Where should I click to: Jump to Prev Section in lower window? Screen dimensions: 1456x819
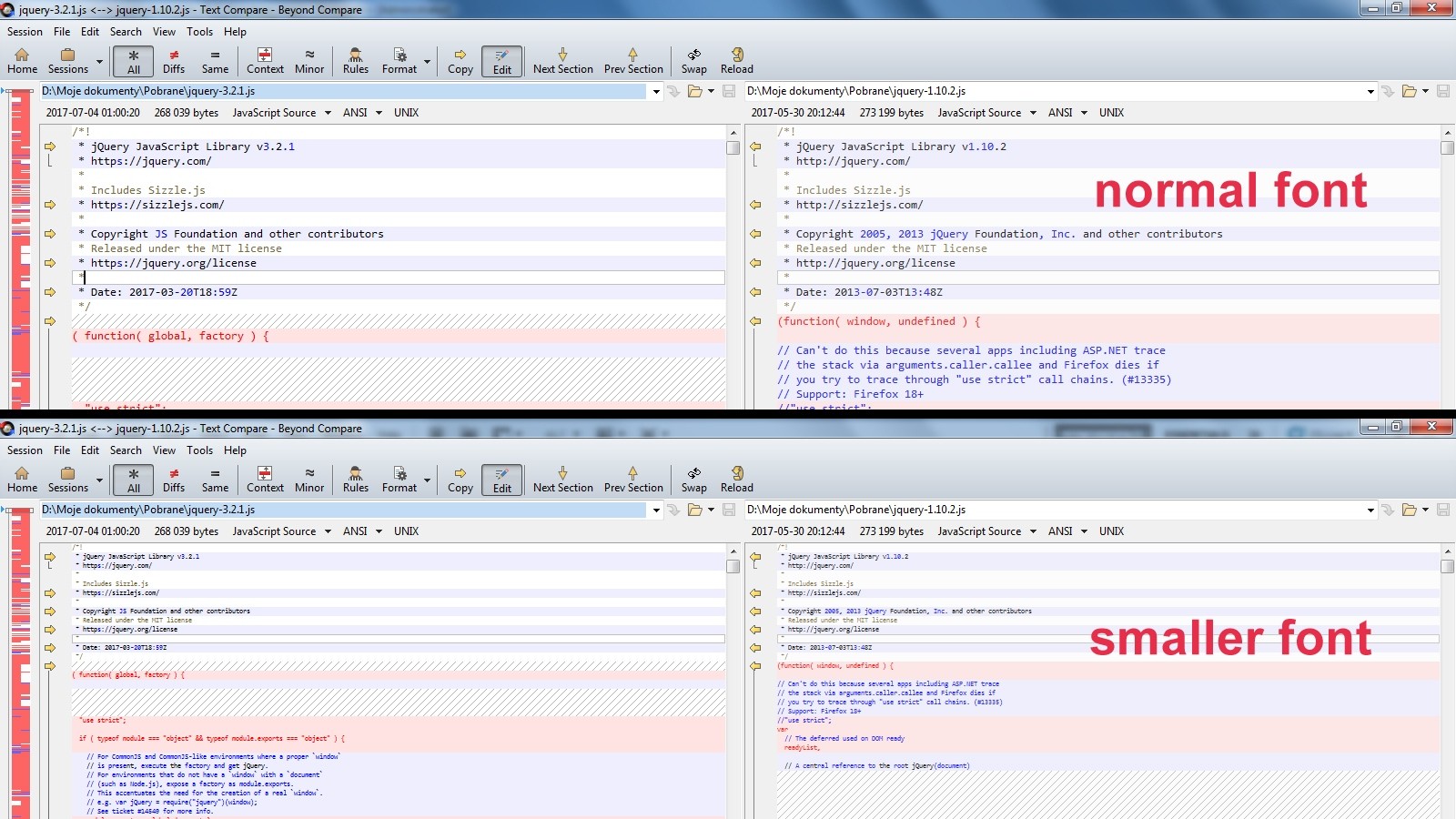coord(633,480)
